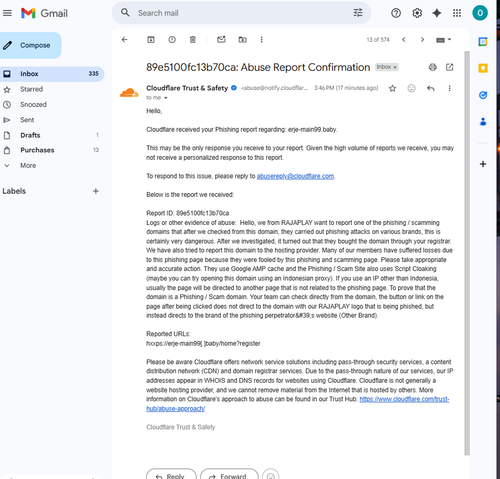Open the Settings gear icon
Screen dimensions: 500x479
[417, 13]
